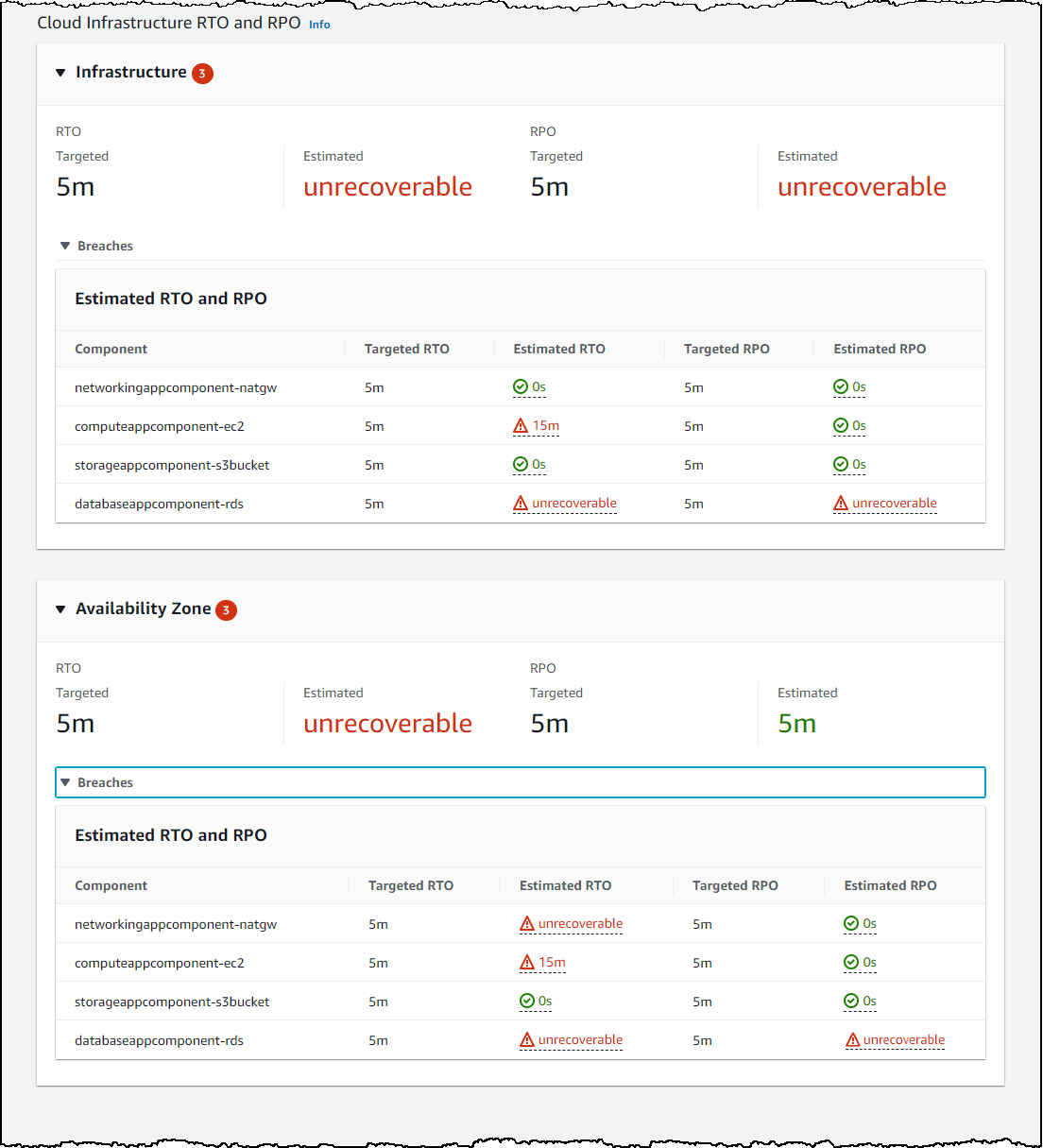Select the databaseappcomponent-rds row in the Infrastructure table

tap(159, 503)
